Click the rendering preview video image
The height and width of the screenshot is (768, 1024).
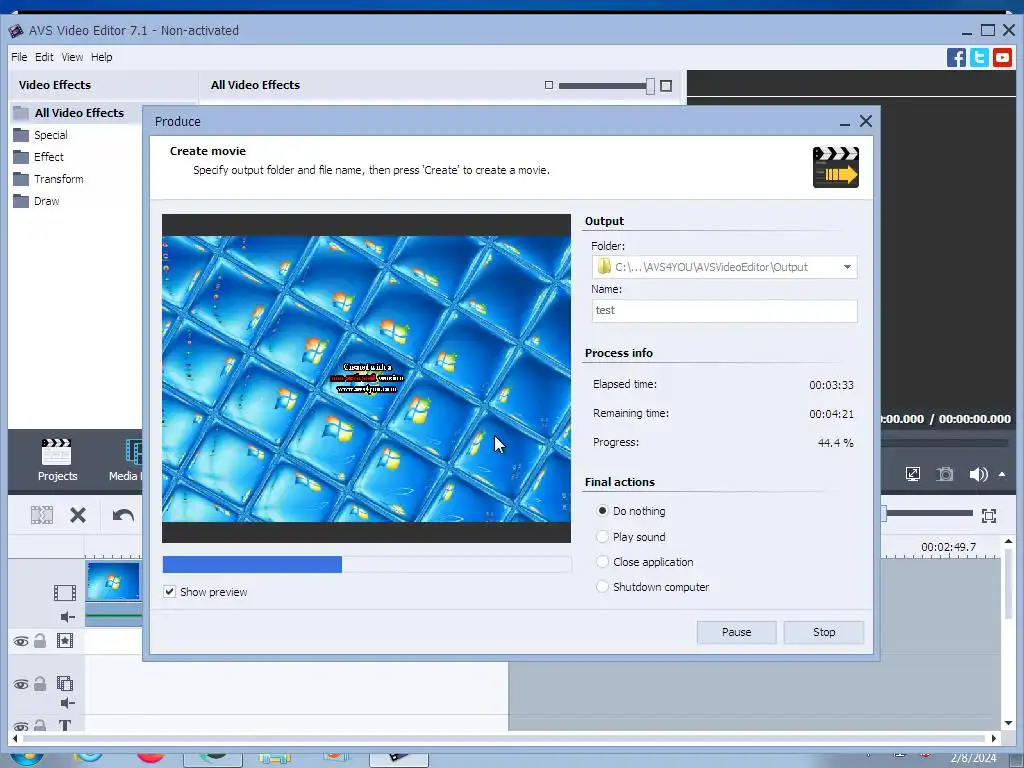pyautogui.click(x=366, y=379)
